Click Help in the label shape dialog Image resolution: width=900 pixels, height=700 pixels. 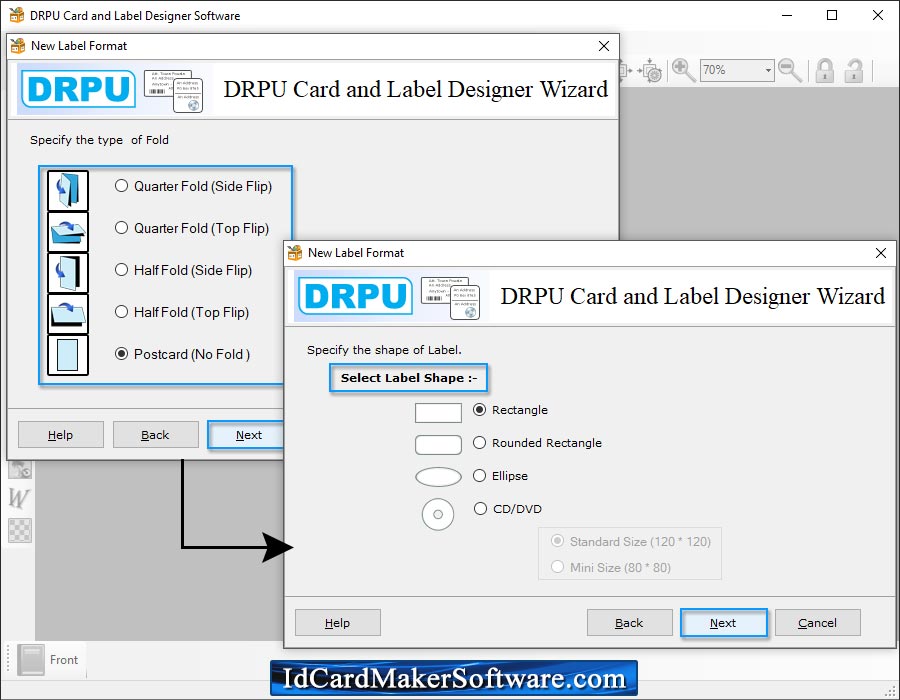click(338, 623)
